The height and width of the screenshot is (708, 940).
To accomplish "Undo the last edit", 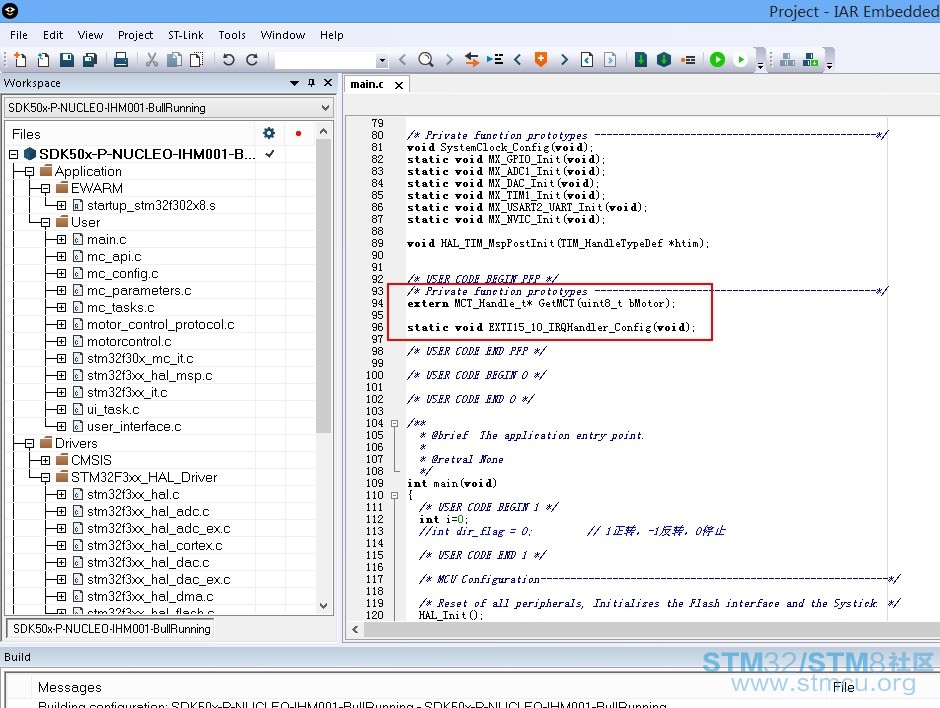I will click(x=228, y=59).
